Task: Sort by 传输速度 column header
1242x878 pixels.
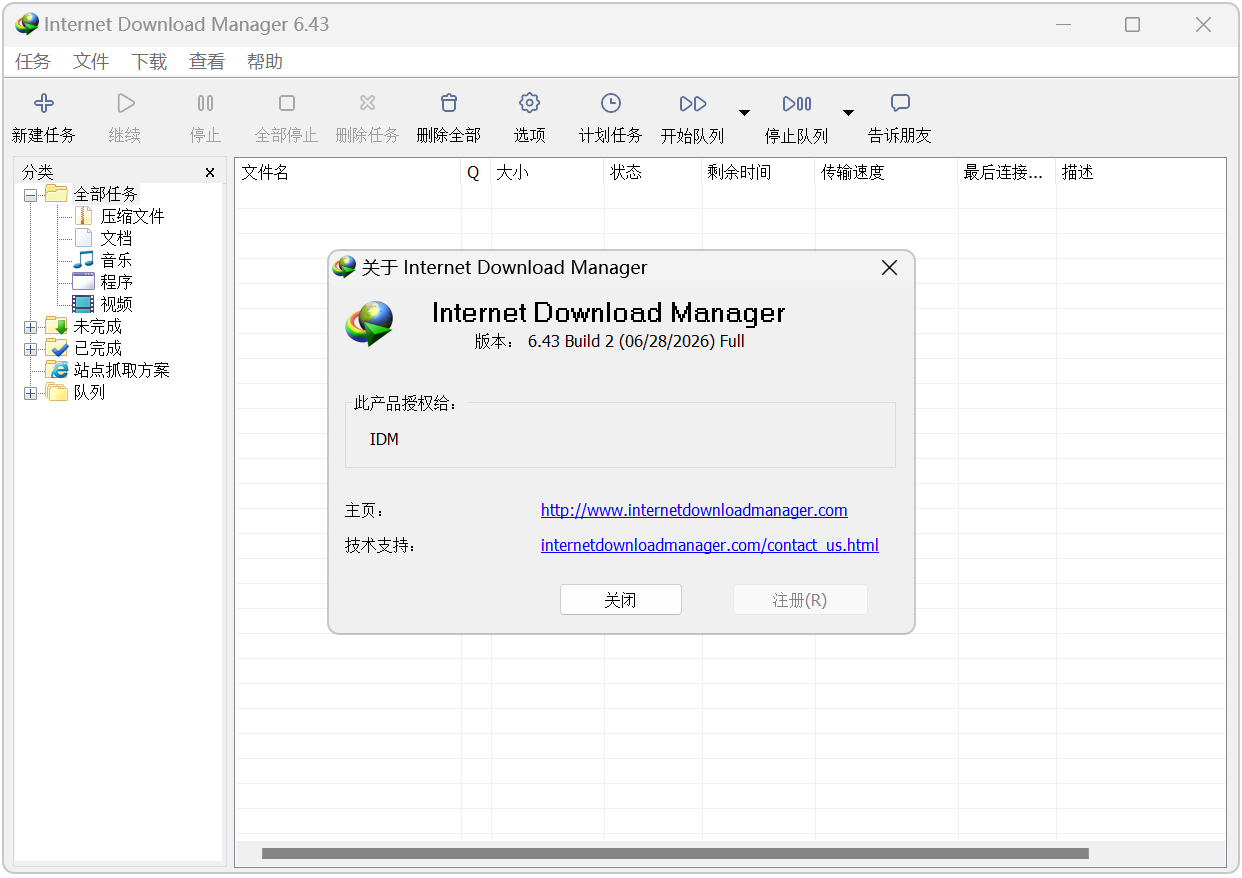Action: (887, 173)
